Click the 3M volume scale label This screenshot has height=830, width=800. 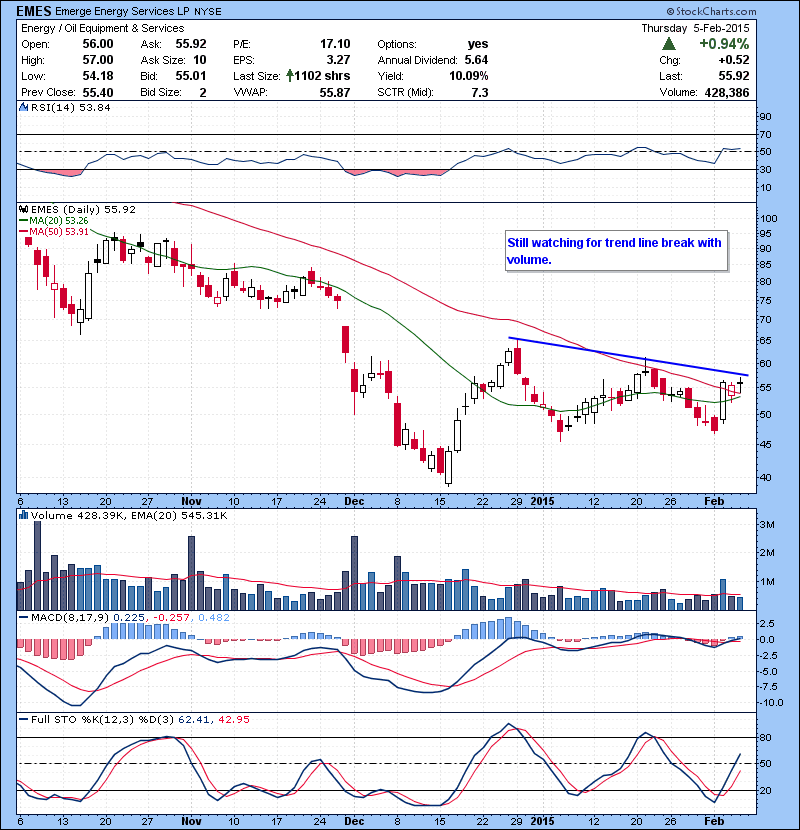click(767, 525)
